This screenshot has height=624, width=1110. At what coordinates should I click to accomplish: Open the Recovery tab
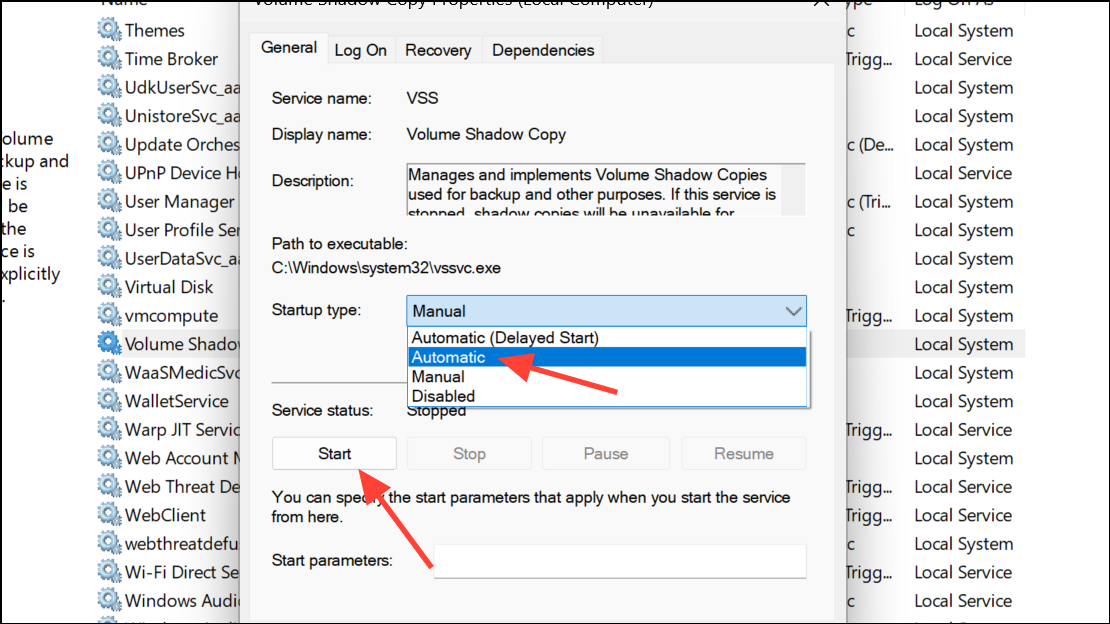pos(438,50)
